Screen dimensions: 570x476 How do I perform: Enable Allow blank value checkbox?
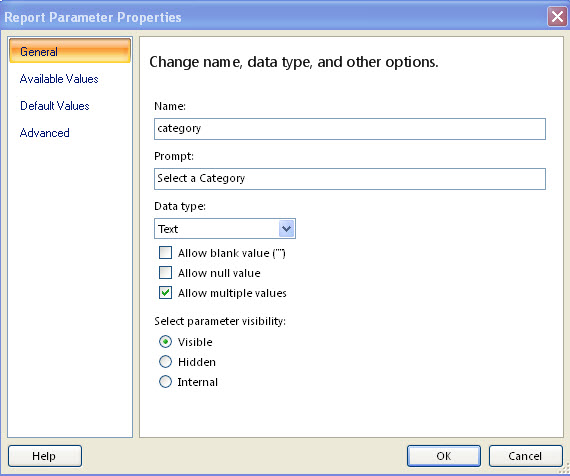click(165, 252)
